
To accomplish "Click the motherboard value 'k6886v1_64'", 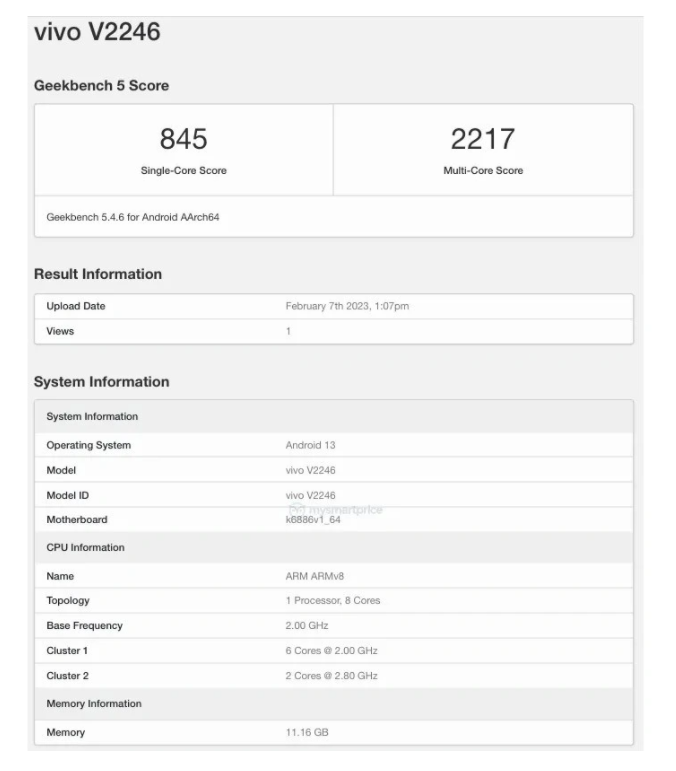I will 313,520.
